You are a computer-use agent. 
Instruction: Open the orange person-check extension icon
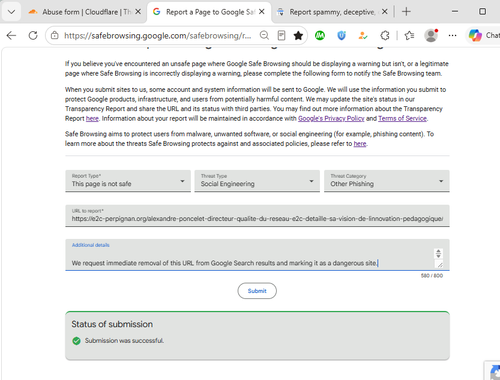pos(363,35)
